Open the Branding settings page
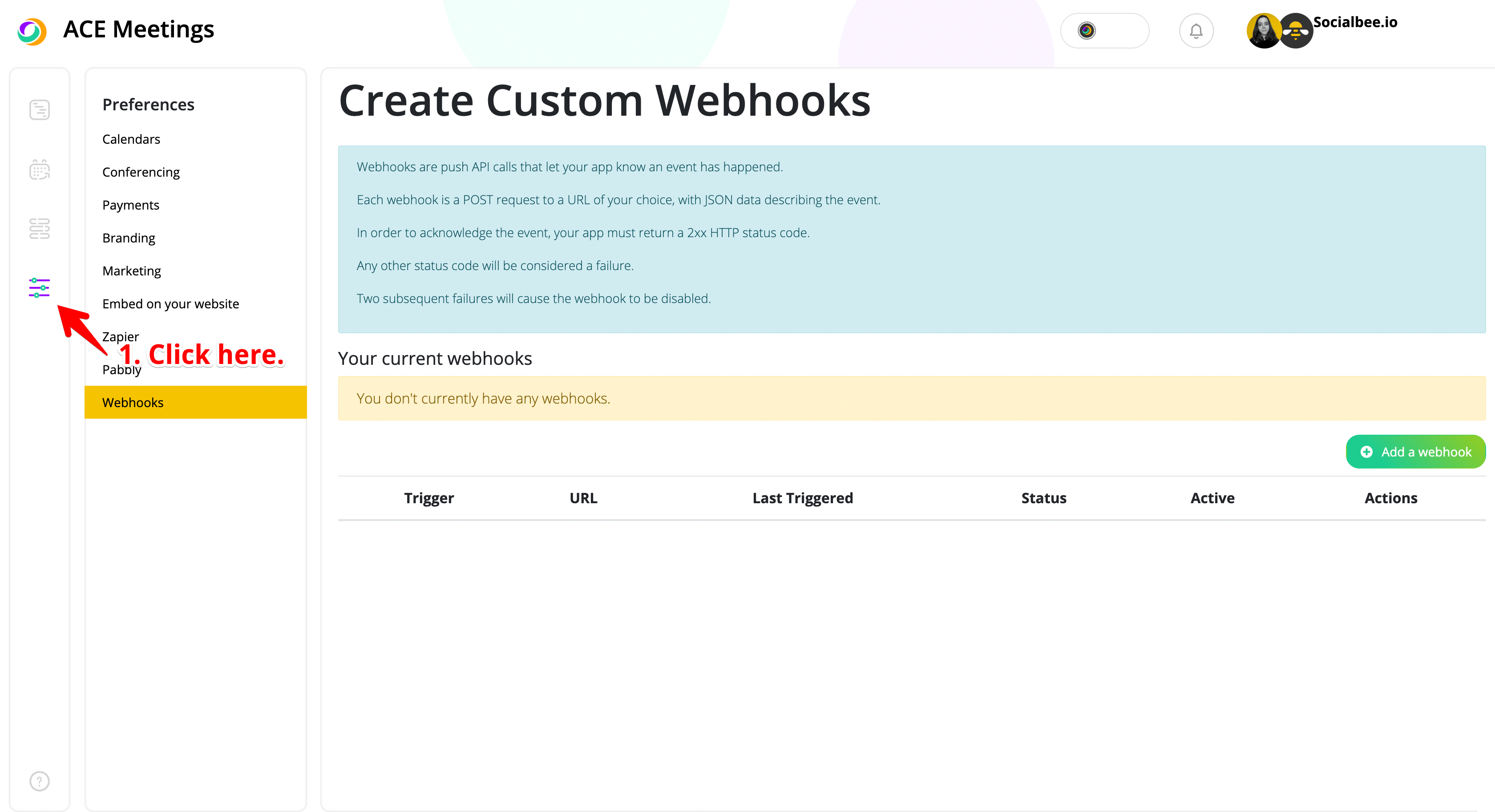1495x812 pixels. click(x=129, y=238)
